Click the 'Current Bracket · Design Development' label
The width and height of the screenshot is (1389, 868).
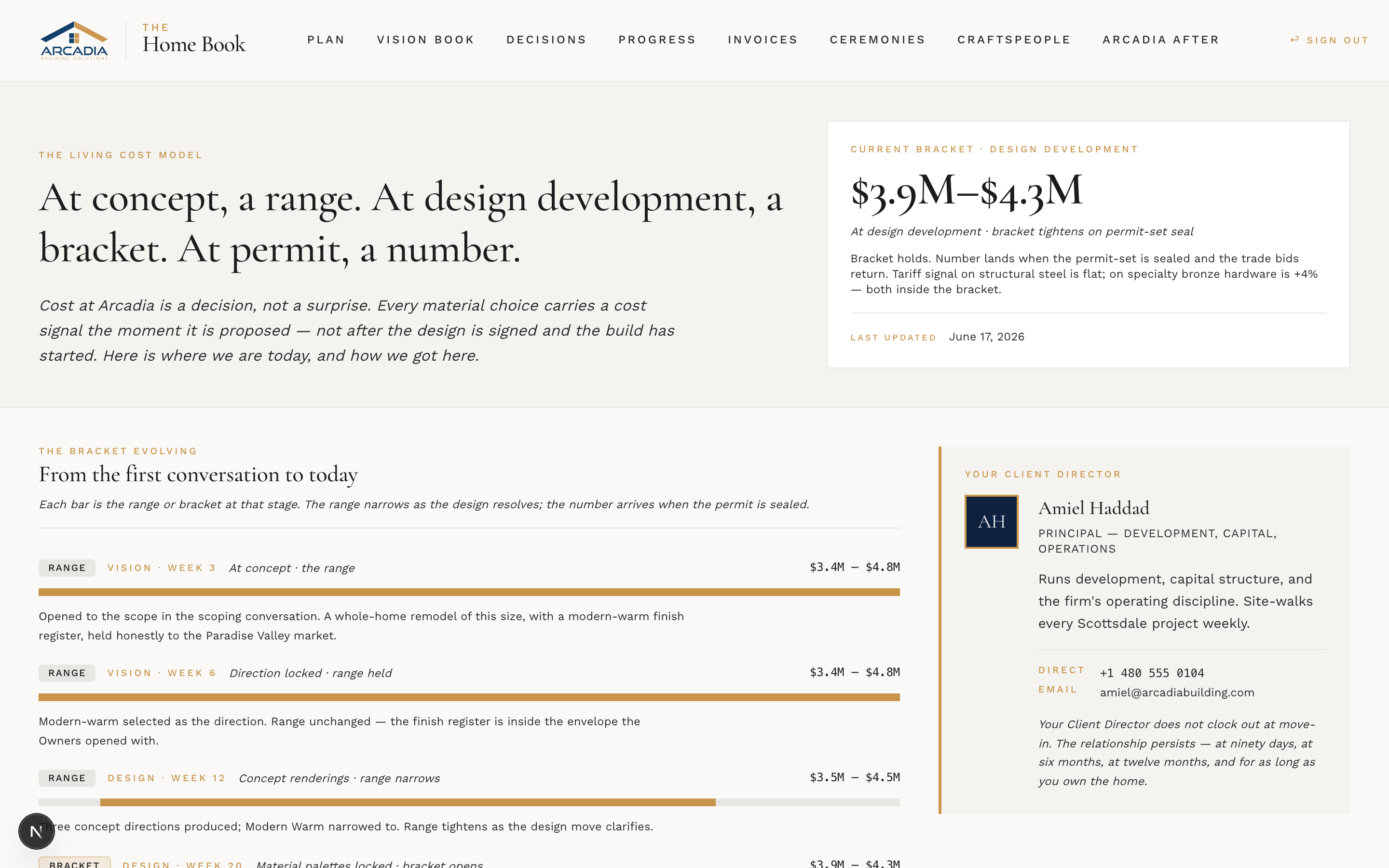(994, 149)
